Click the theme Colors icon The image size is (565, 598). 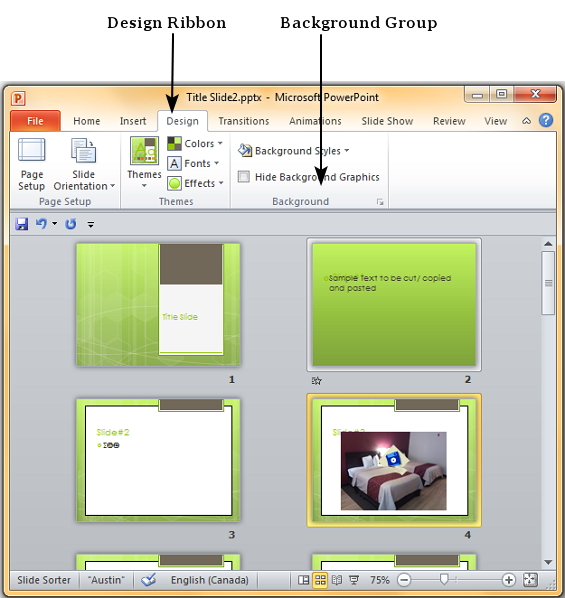174,143
